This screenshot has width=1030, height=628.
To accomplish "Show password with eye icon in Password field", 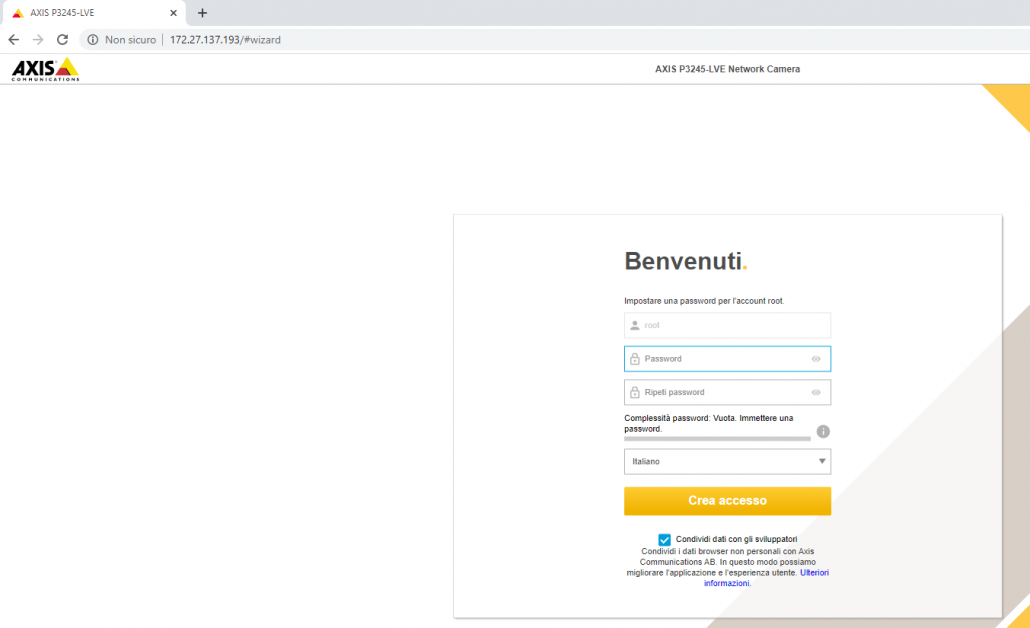I will [816, 359].
